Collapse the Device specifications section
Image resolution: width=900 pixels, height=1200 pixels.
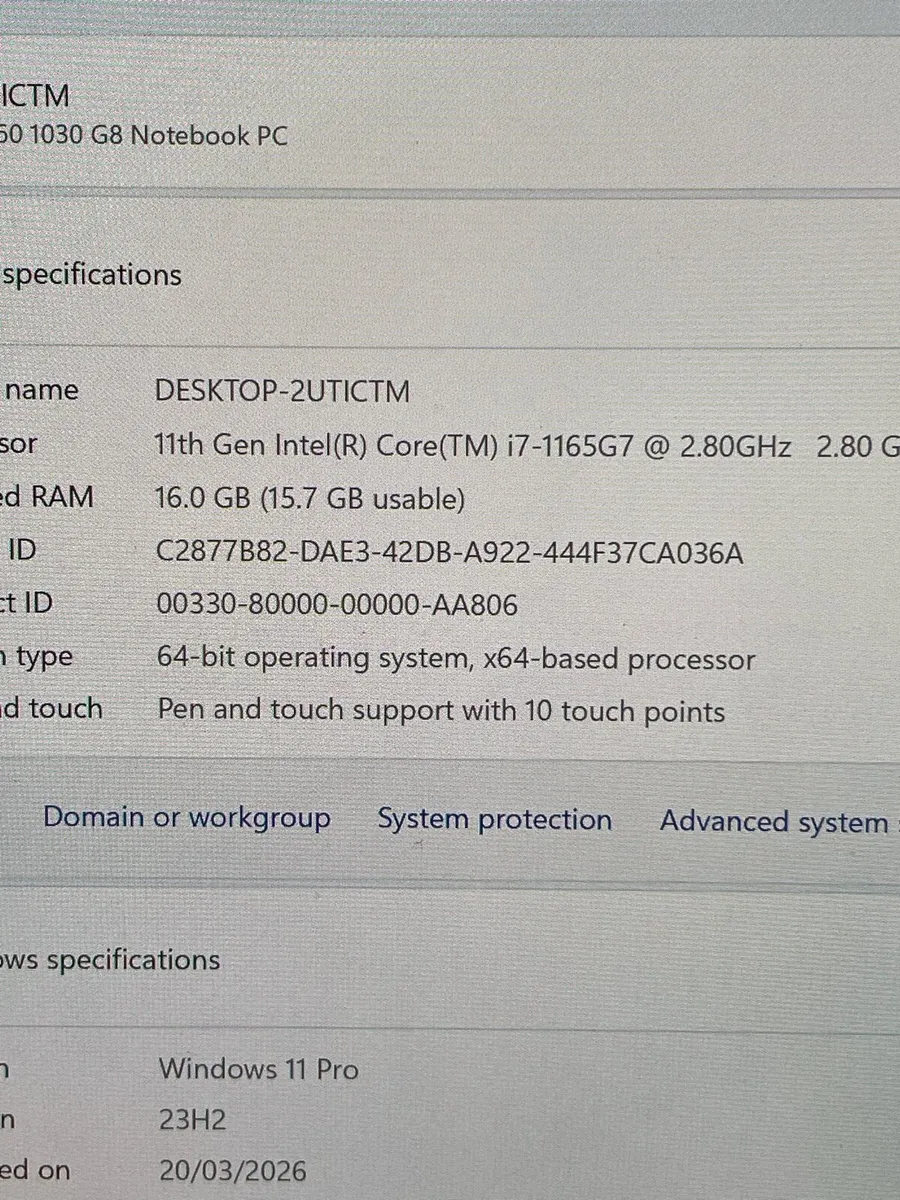pyautogui.click(x=90, y=274)
